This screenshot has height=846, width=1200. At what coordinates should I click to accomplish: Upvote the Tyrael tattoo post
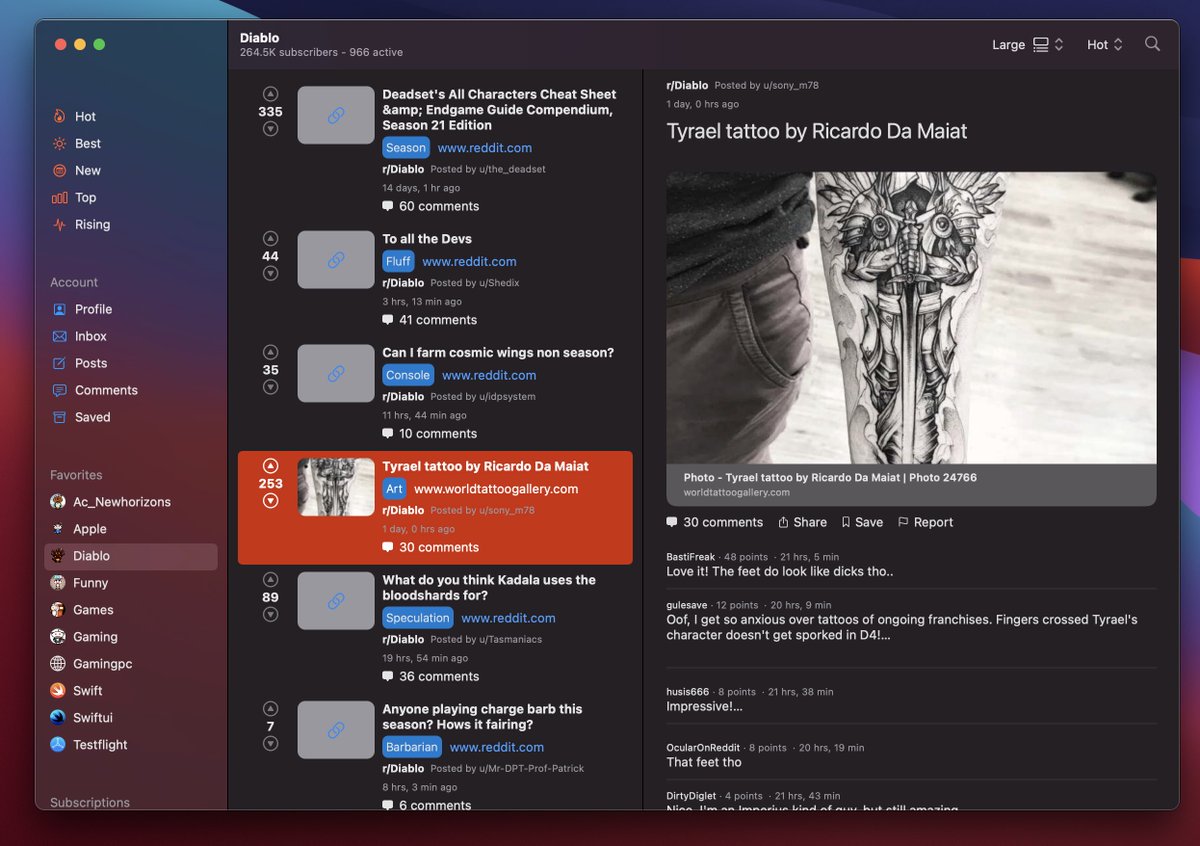coord(270,466)
